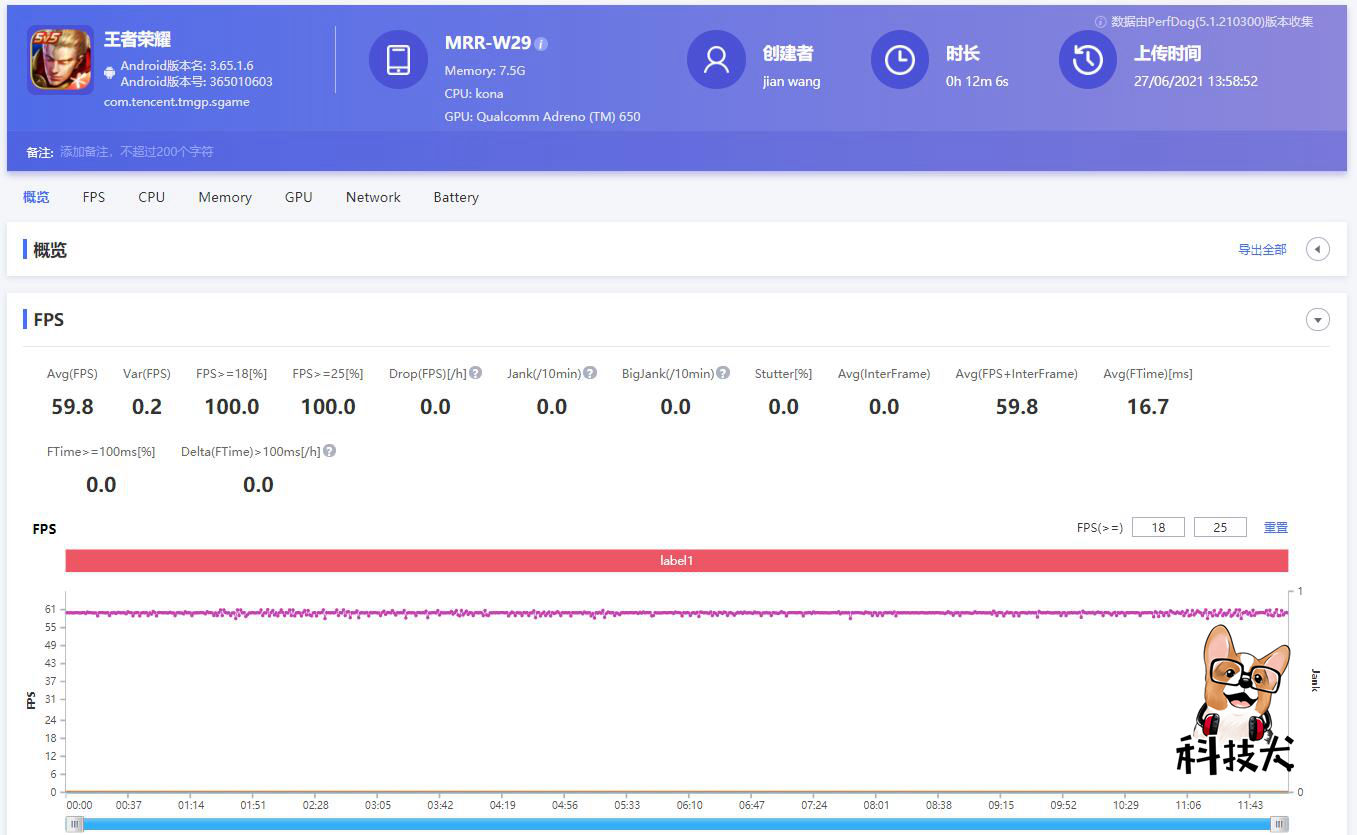
Task: Open the Battery tab
Action: click(x=455, y=197)
